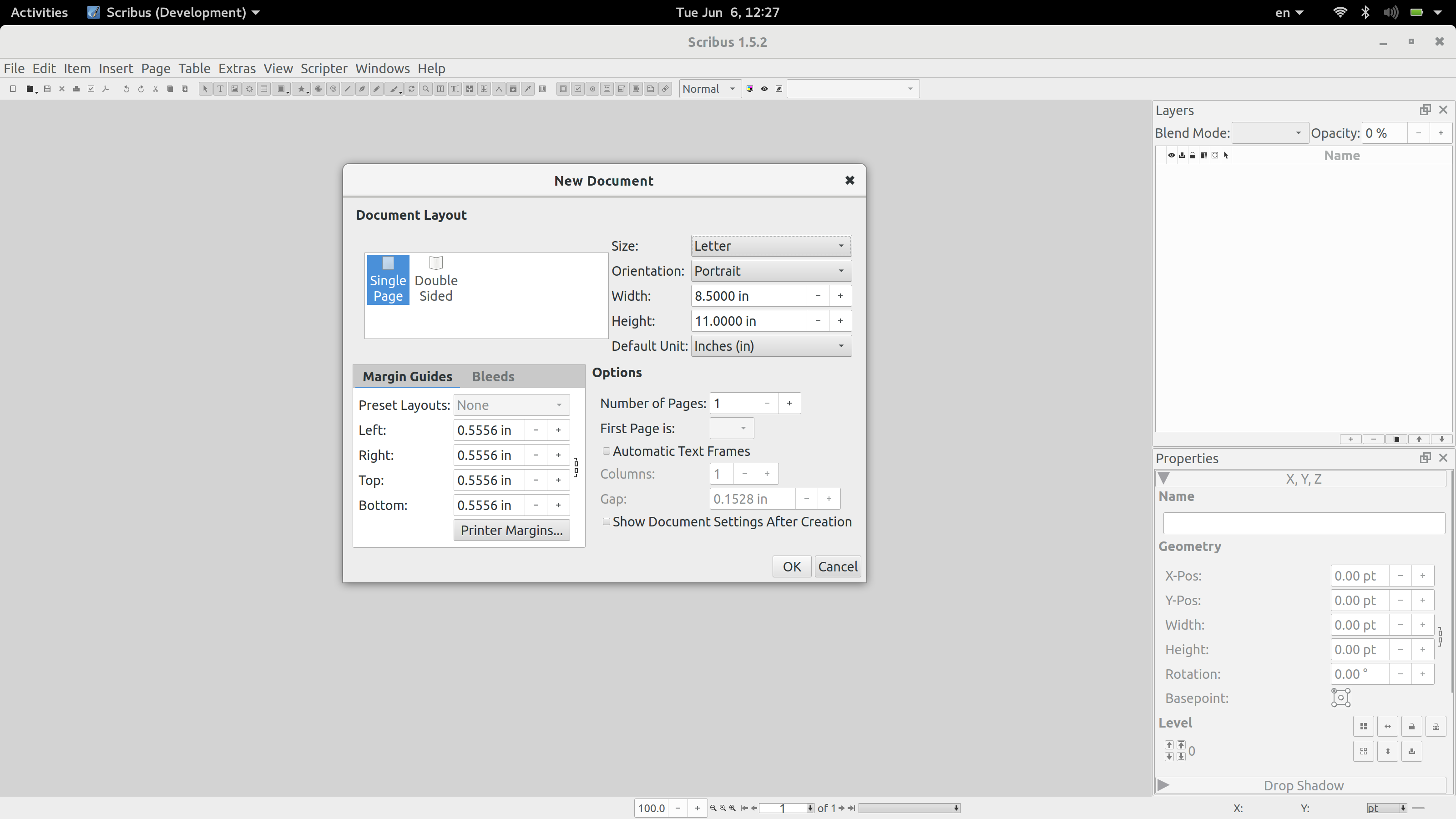Select the Bezier pen tool
1456x819 pixels.
362,89
